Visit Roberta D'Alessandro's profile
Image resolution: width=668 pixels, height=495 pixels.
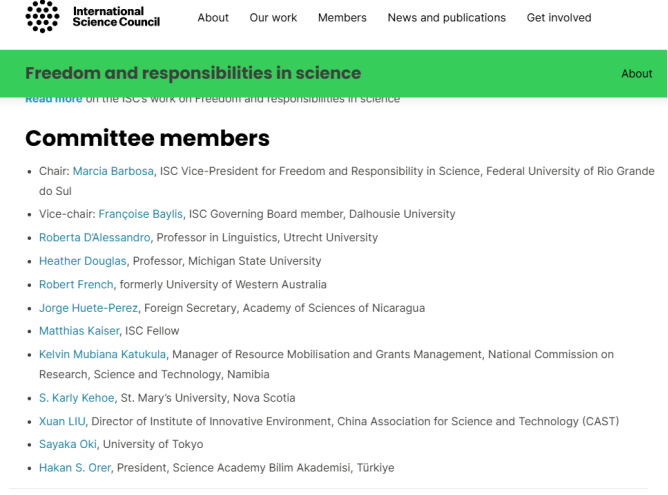pos(95,238)
